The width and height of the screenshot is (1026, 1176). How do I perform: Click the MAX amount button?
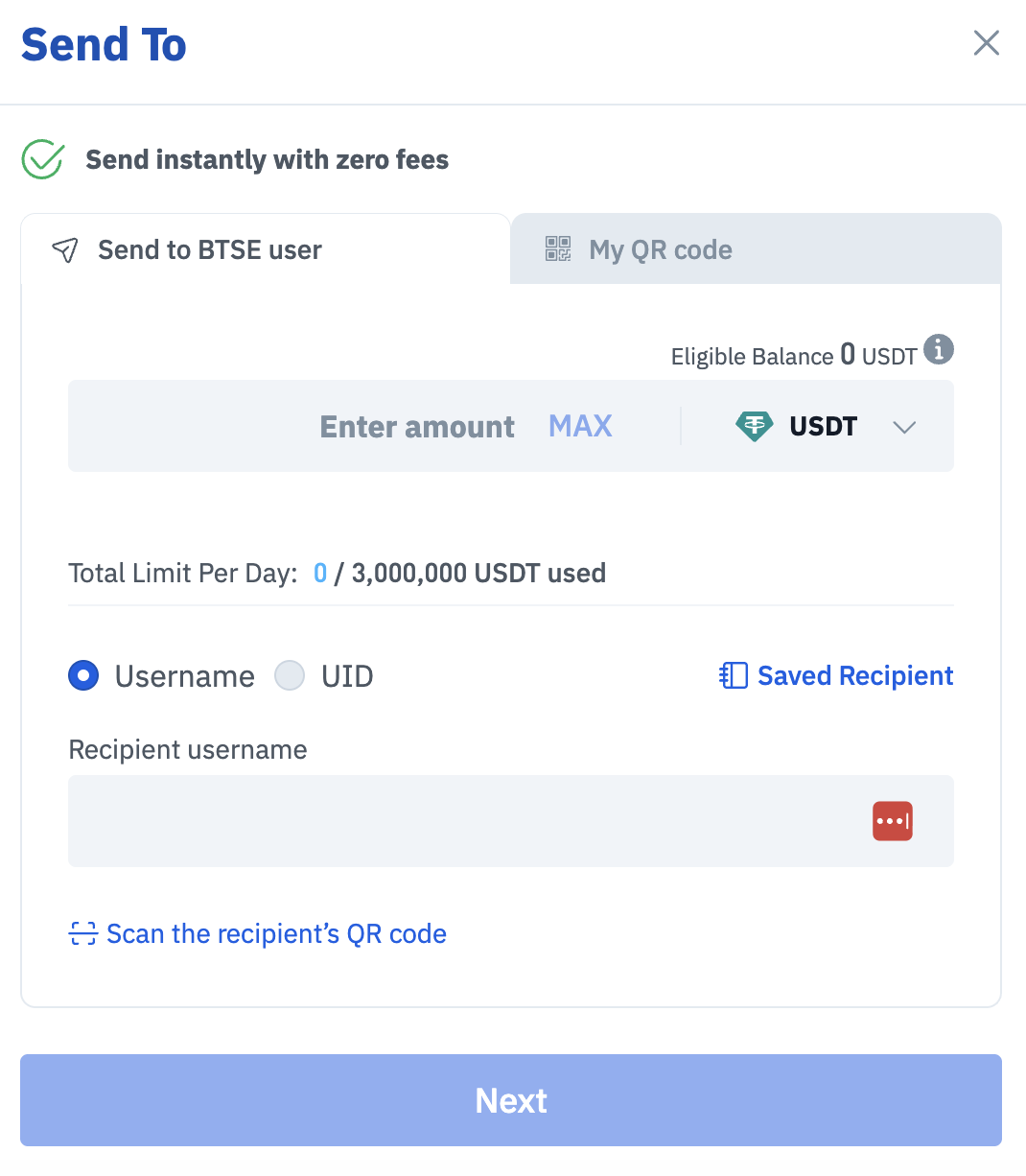tap(580, 426)
